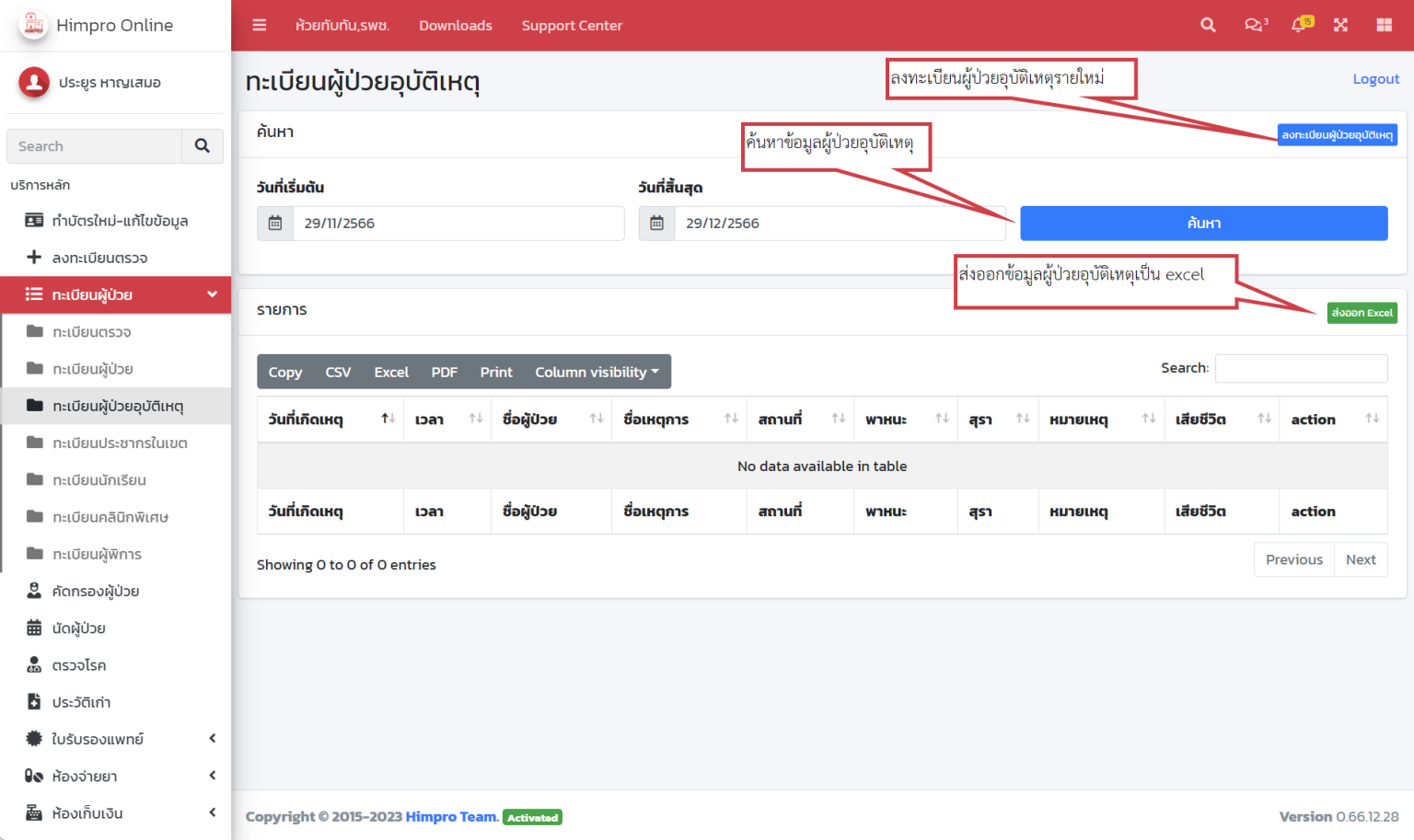1414x840 pixels.
Task: Open the chat messages icon showing 3
Action: [x=1254, y=25]
